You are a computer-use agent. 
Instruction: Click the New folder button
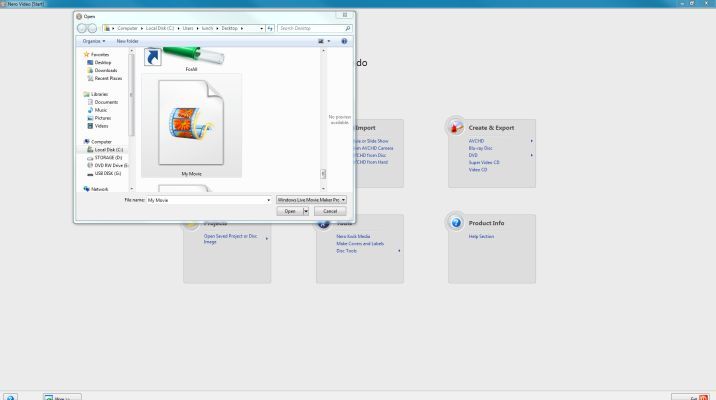pyautogui.click(x=127, y=41)
